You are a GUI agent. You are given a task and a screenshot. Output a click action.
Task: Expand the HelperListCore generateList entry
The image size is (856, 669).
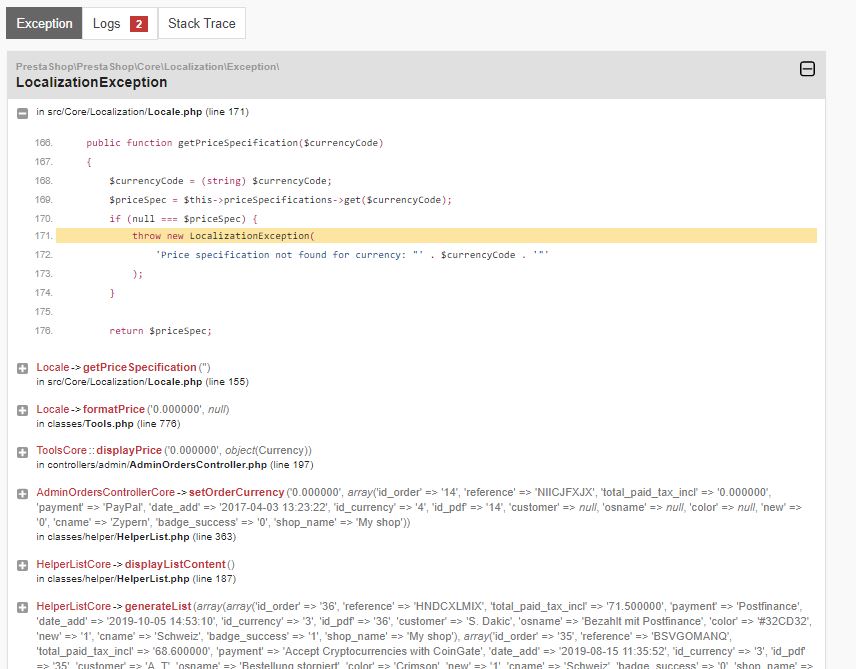point(22,607)
